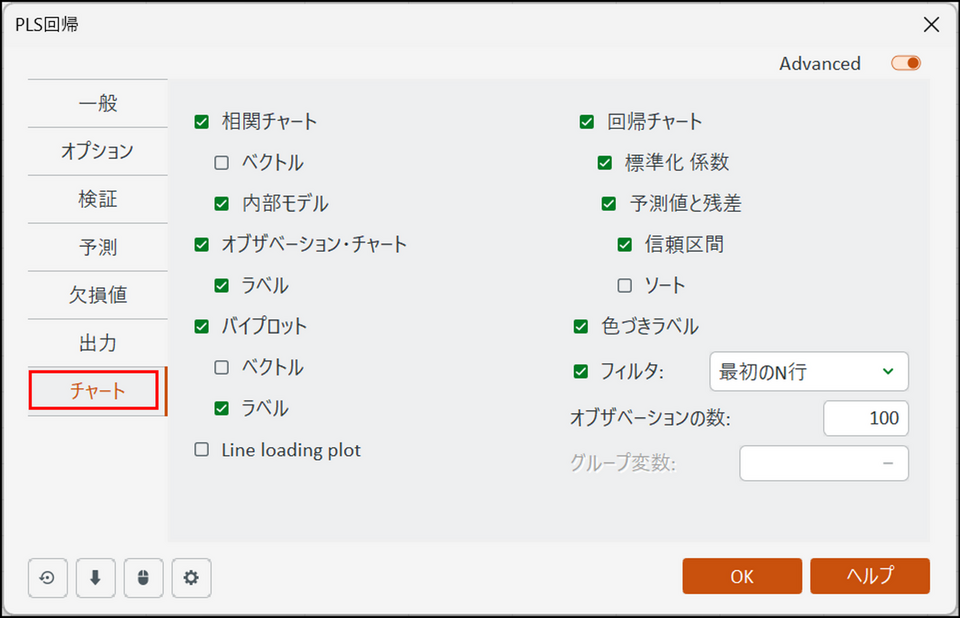The height and width of the screenshot is (618, 960).
Task: Click the reset settings icon at bottom left
Action: [x=48, y=577]
